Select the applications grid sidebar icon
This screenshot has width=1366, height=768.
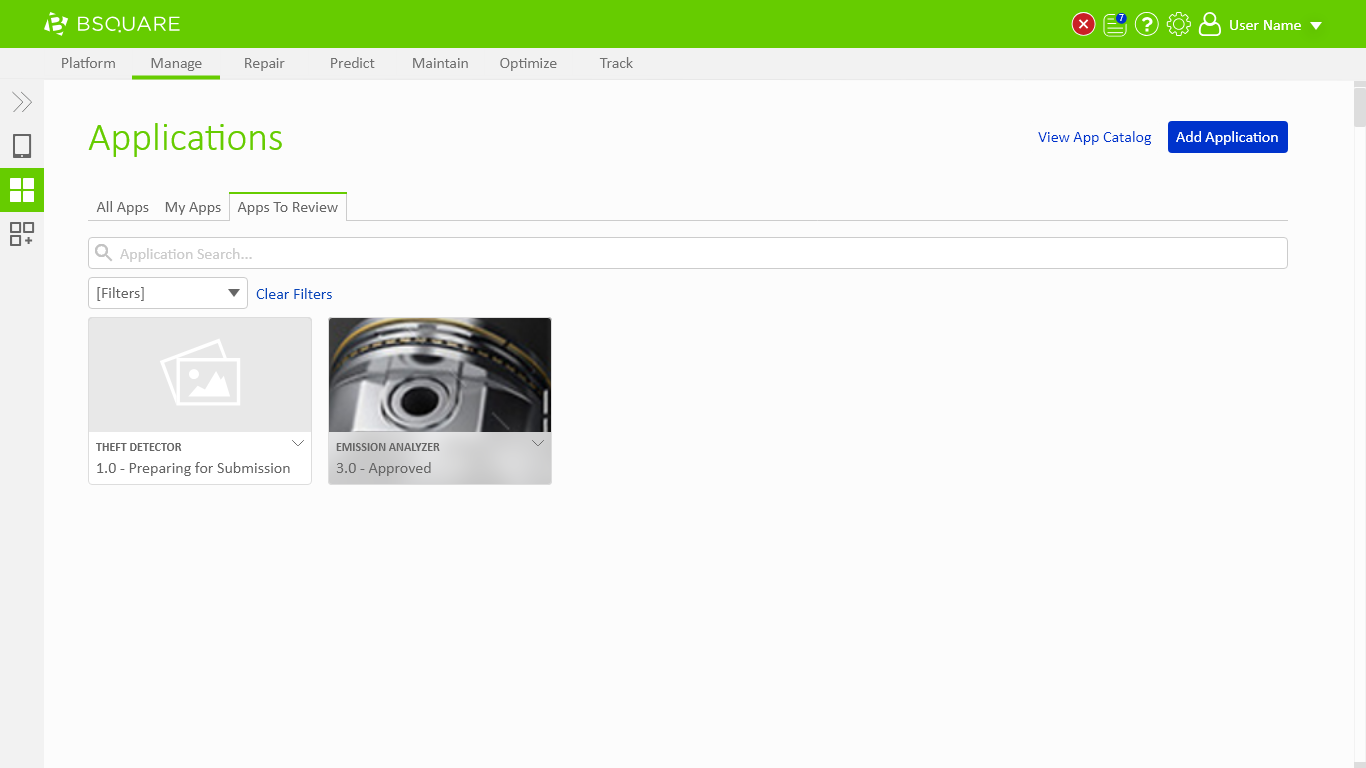tap(22, 190)
